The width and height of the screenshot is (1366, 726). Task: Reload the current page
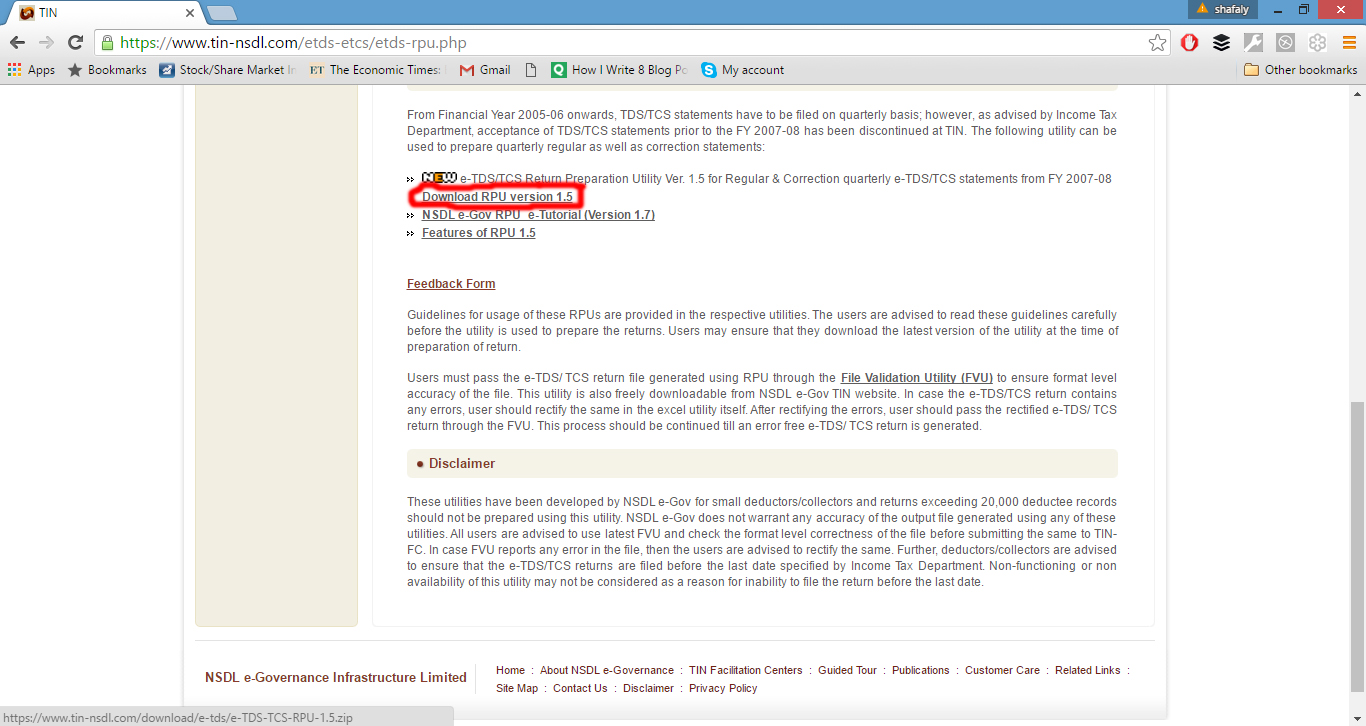click(75, 43)
